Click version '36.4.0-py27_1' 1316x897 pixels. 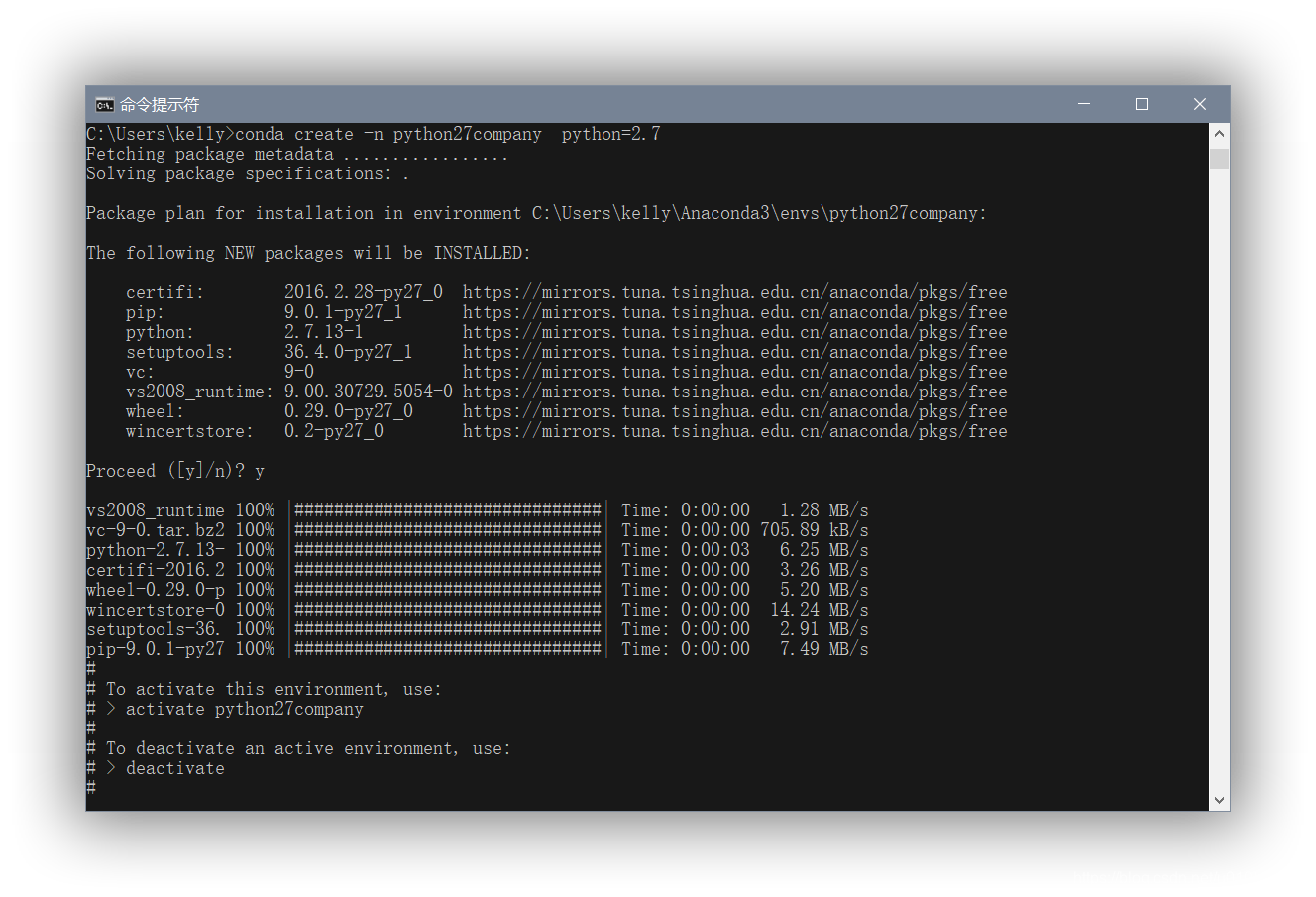click(349, 352)
